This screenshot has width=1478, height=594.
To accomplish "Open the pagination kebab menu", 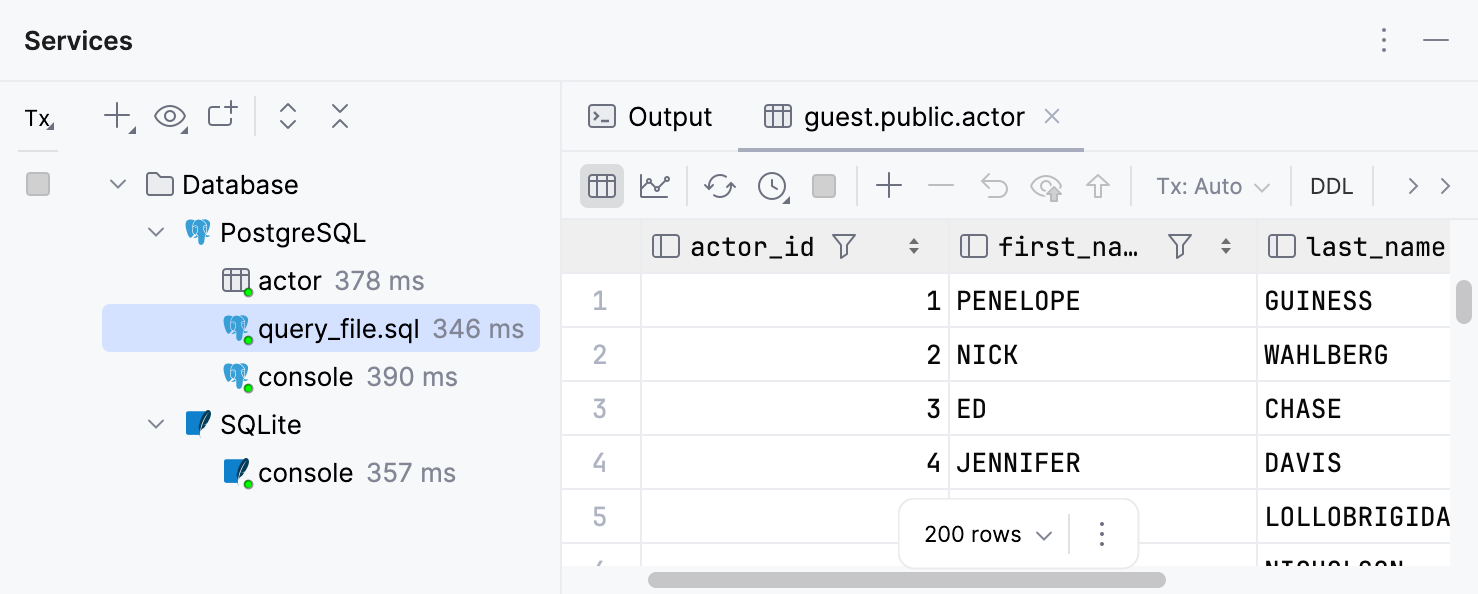I will click(x=1102, y=534).
